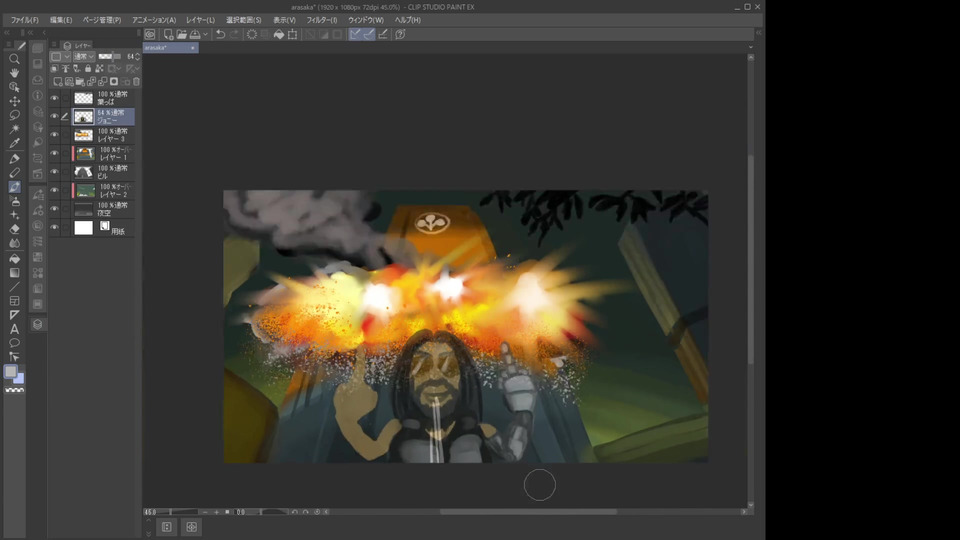Open the blending mode 通常 dropdown
Screen dimensions: 960x540
point(84,56)
